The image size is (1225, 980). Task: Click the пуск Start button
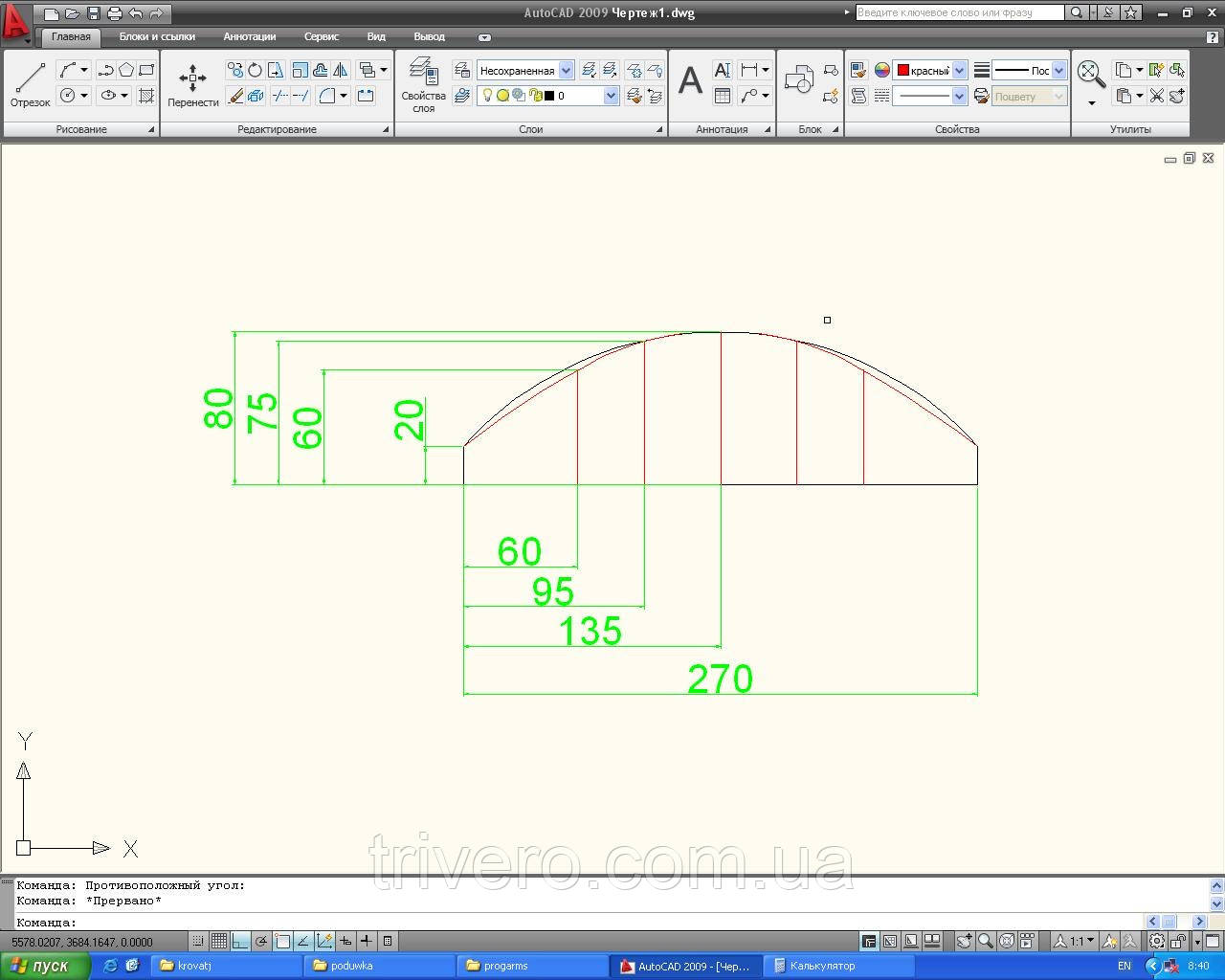[x=45, y=966]
